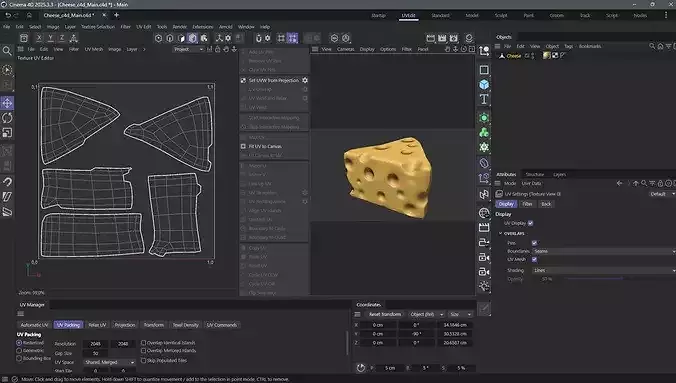This screenshot has width=676, height=383.
Task: Open Render Settings gear clapper icon
Action: tap(454, 38)
